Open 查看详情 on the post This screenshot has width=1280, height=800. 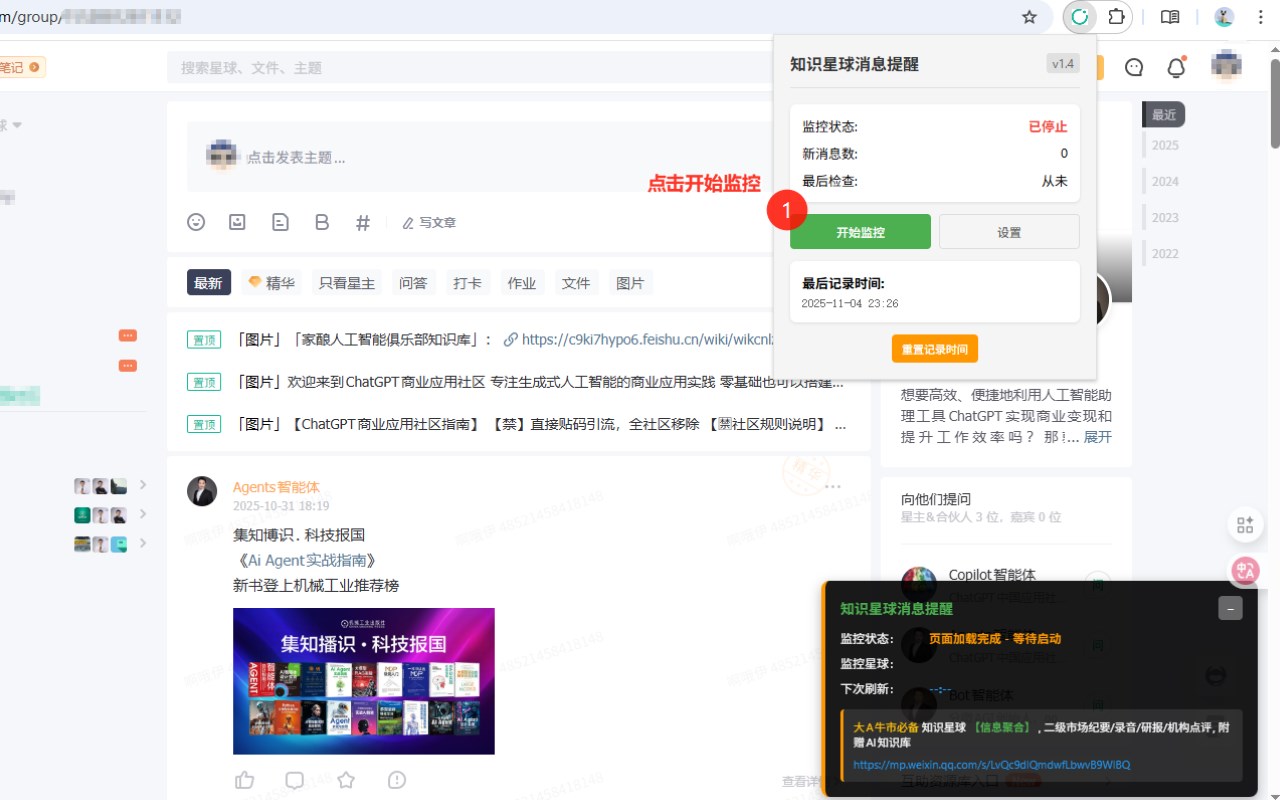point(802,781)
